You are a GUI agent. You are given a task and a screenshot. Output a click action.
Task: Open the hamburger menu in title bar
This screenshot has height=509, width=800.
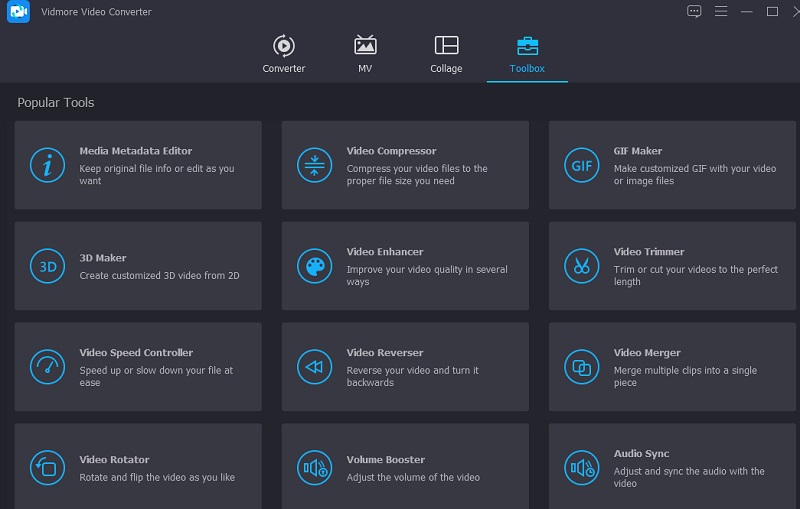coord(720,11)
